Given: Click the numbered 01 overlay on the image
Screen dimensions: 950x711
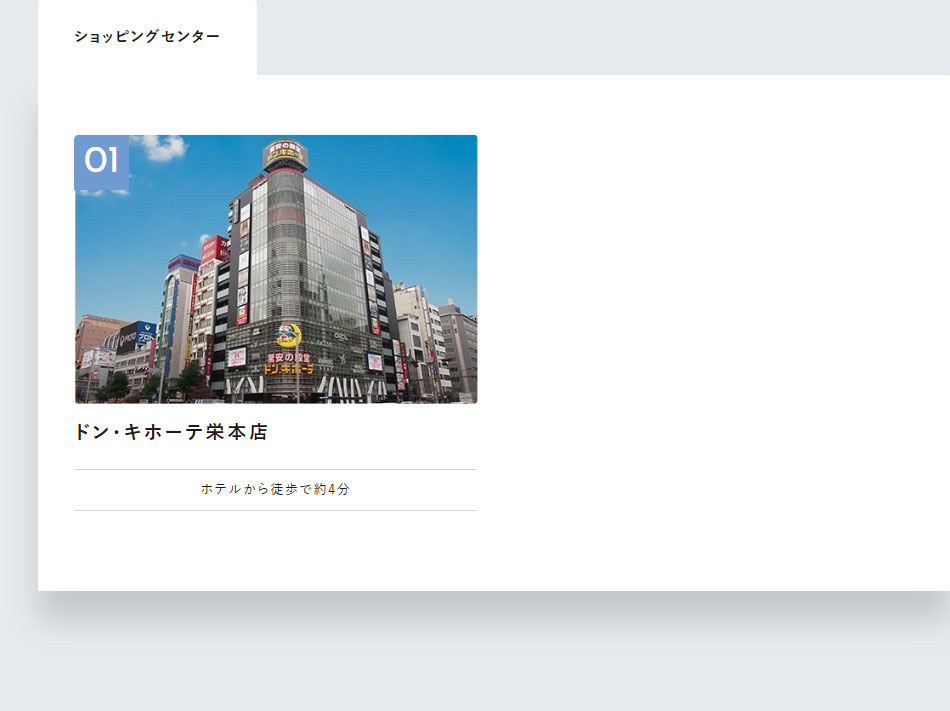Looking at the screenshot, I should [101, 159].
